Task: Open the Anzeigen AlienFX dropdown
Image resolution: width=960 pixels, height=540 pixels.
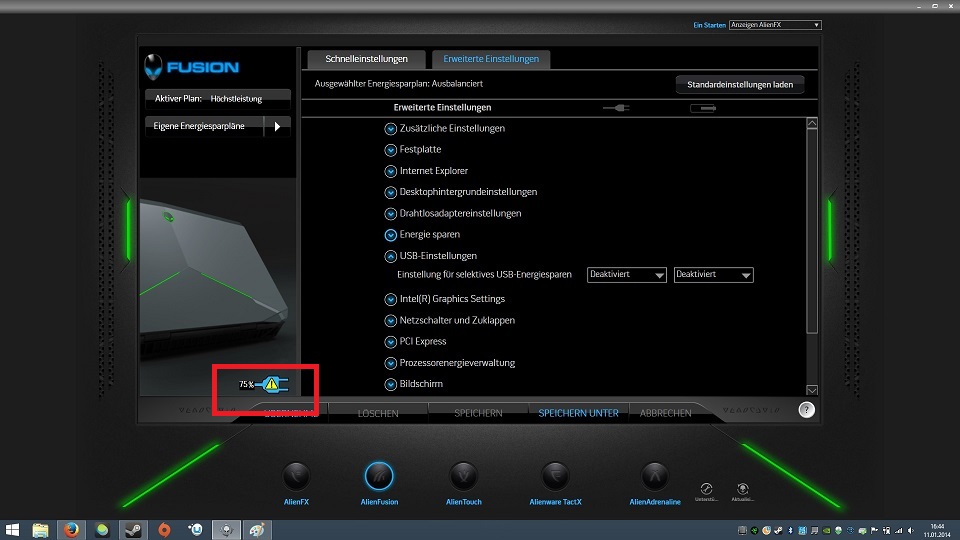Action: [774, 25]
